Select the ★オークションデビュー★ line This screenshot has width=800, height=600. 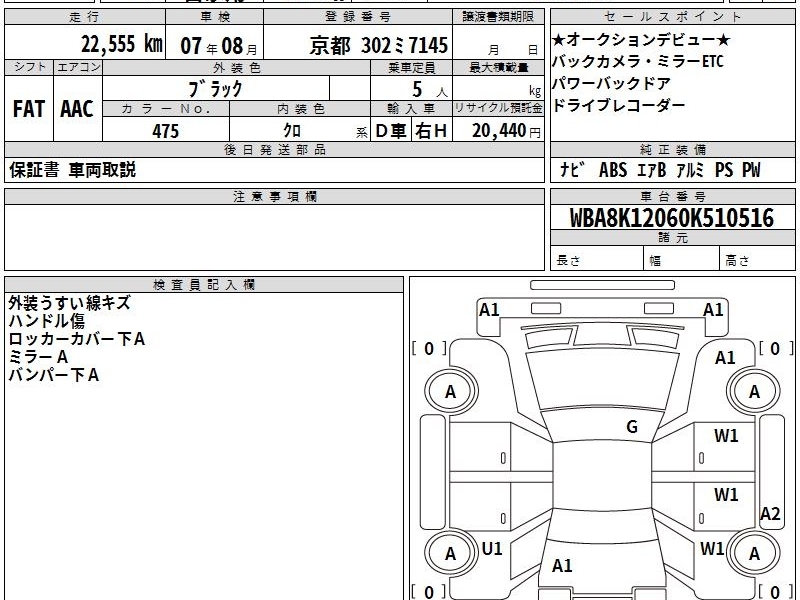pyautogui.click(x=641, y=40)
